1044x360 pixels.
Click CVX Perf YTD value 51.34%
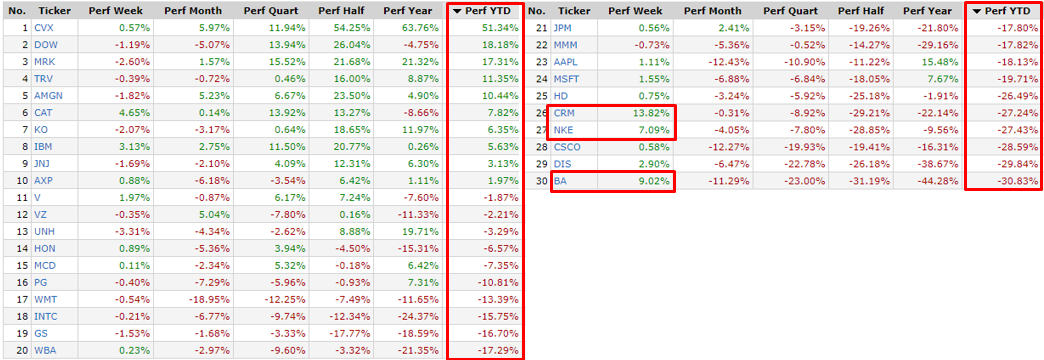click(x=501, y=28)
